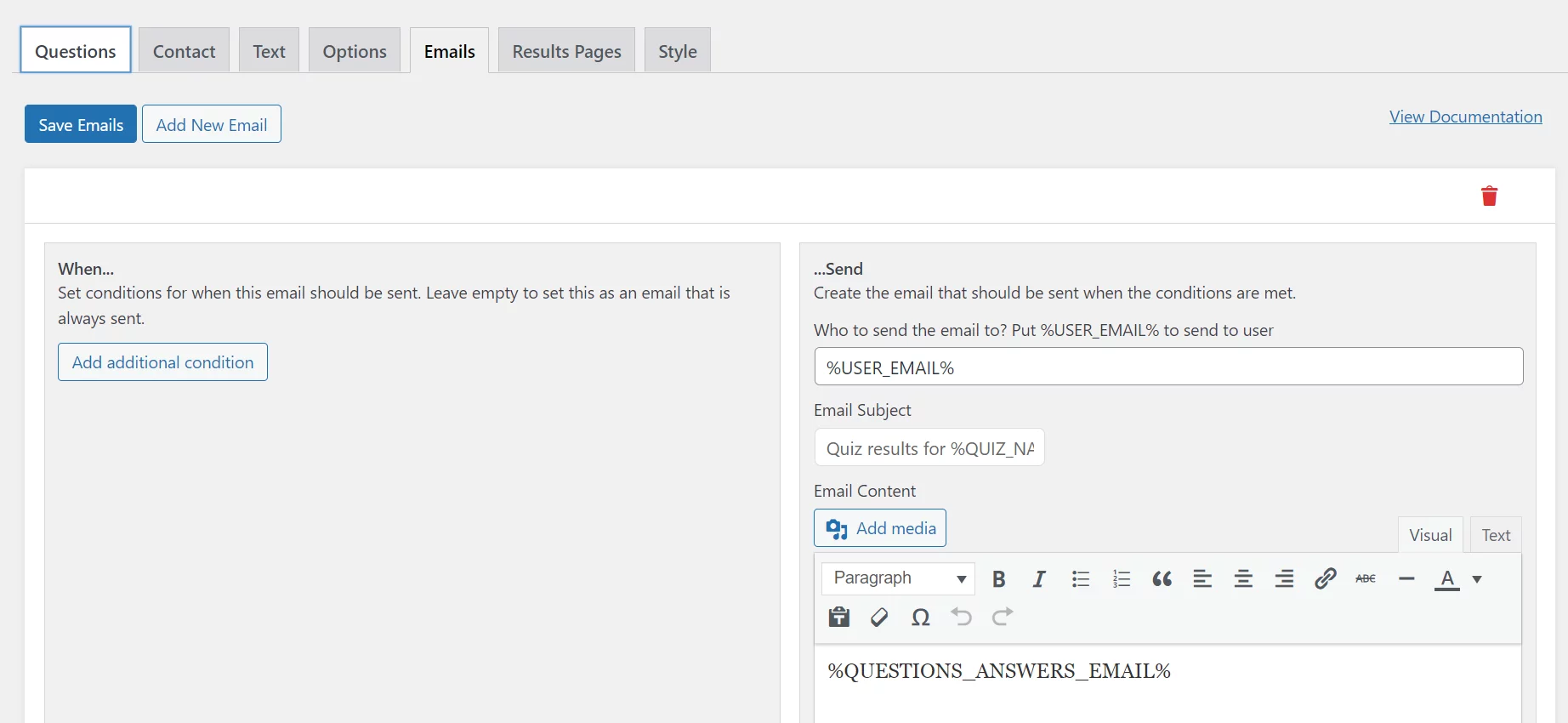This screenshot has width=1568, height=723.
Task: Switch to the Results Pages tab
Action: click(x=566, y=51)
